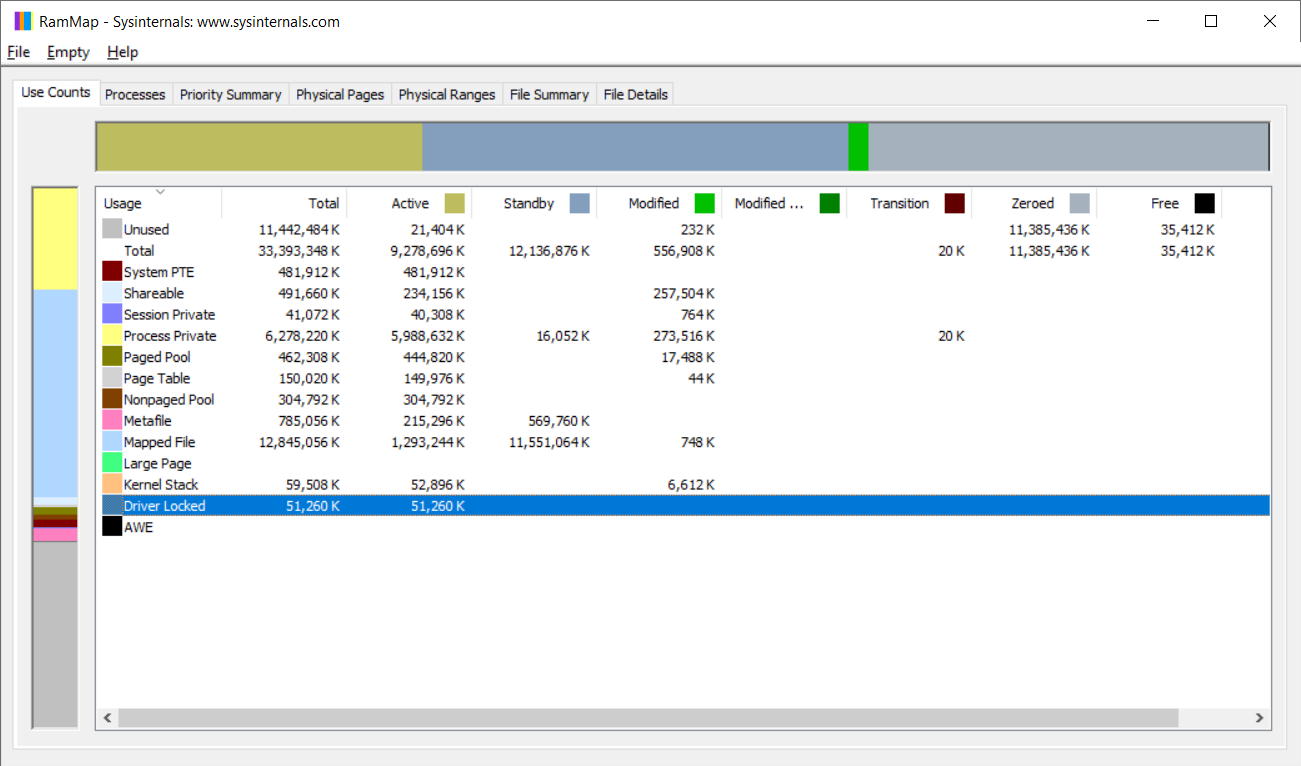This screenshot has width=1301, height=766.
Task: Select the System PTE row label
Action: tap(159, 272)
